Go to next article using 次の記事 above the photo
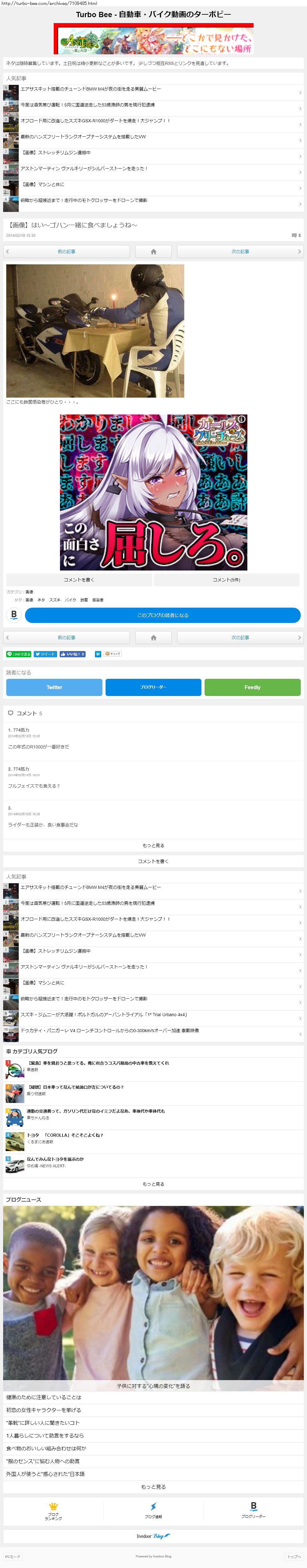Screen dimensions: 307x1568 coord(240,251)
